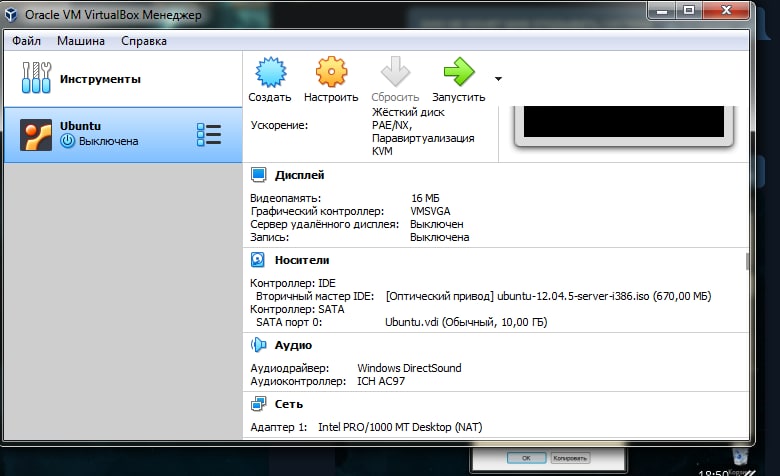Click the Паравиртуализация KVM text
This screenshot has width=780, height=476.
423,145
